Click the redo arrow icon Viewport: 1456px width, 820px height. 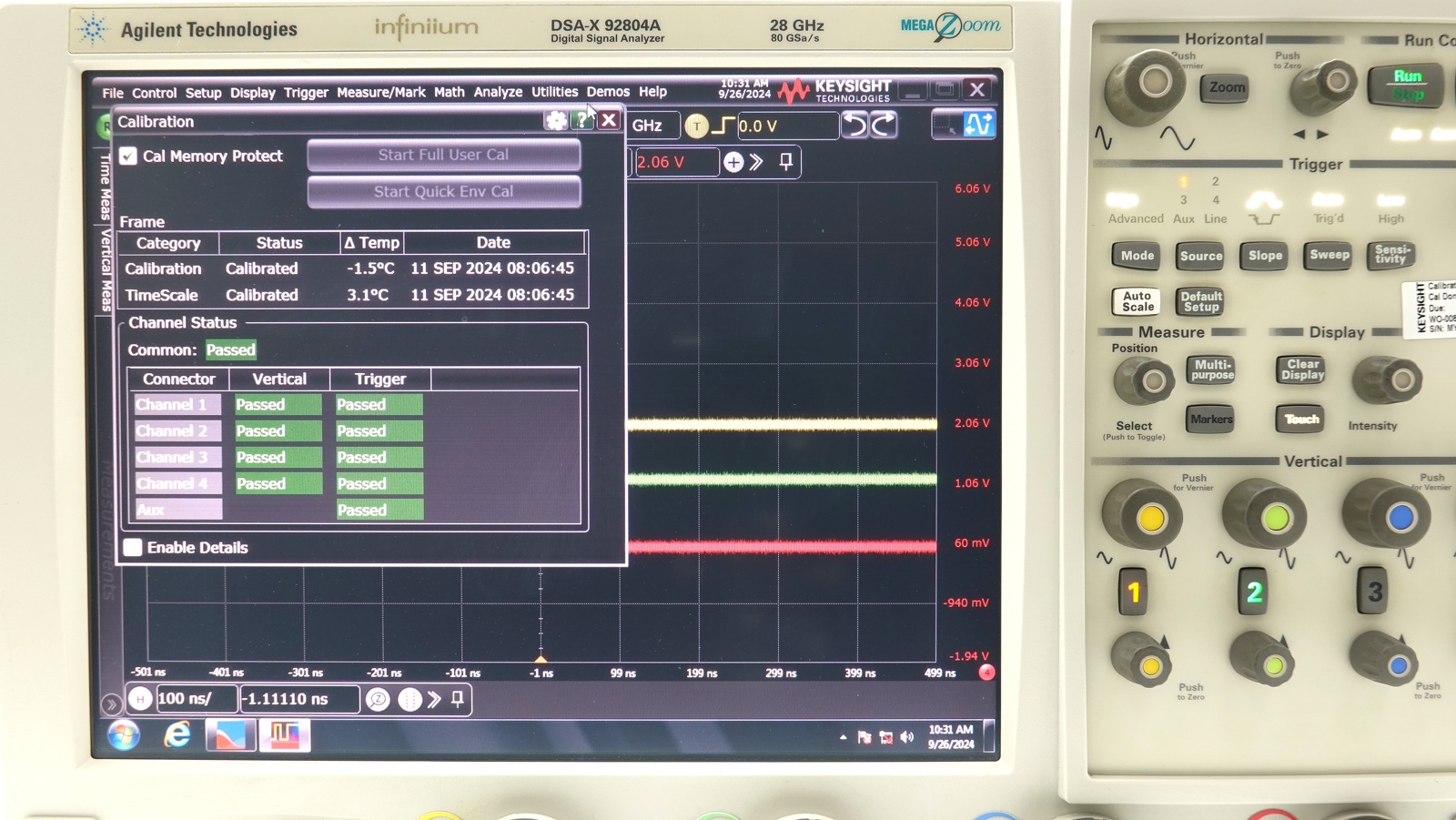[x=884, y=125]
